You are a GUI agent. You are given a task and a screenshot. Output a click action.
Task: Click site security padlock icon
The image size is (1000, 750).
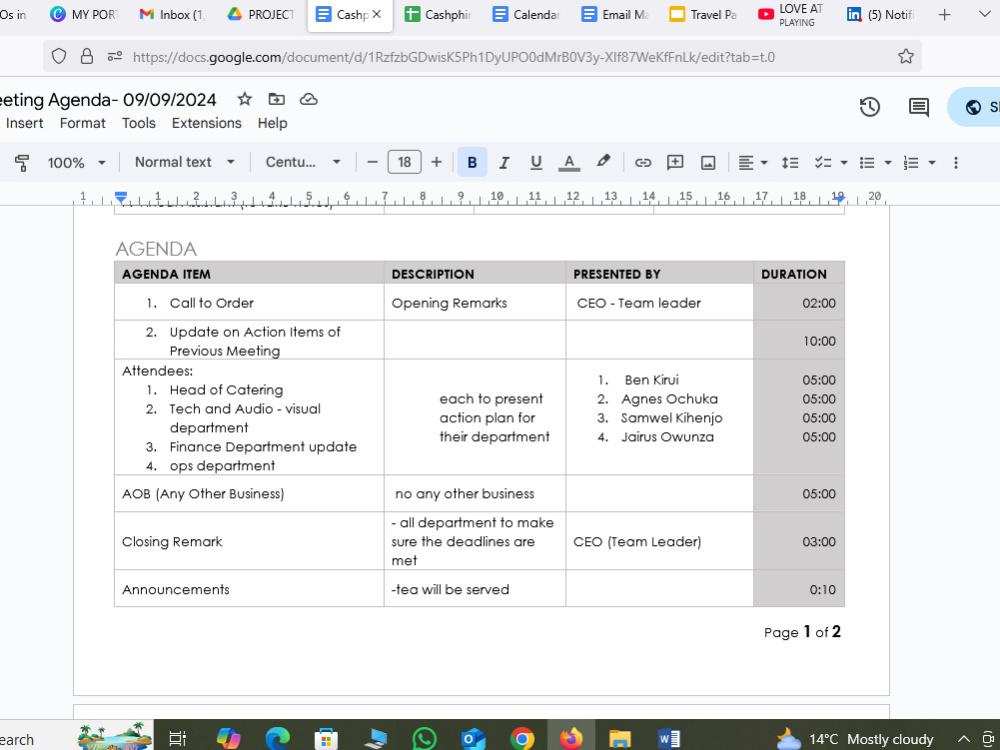tap(87, 57)
